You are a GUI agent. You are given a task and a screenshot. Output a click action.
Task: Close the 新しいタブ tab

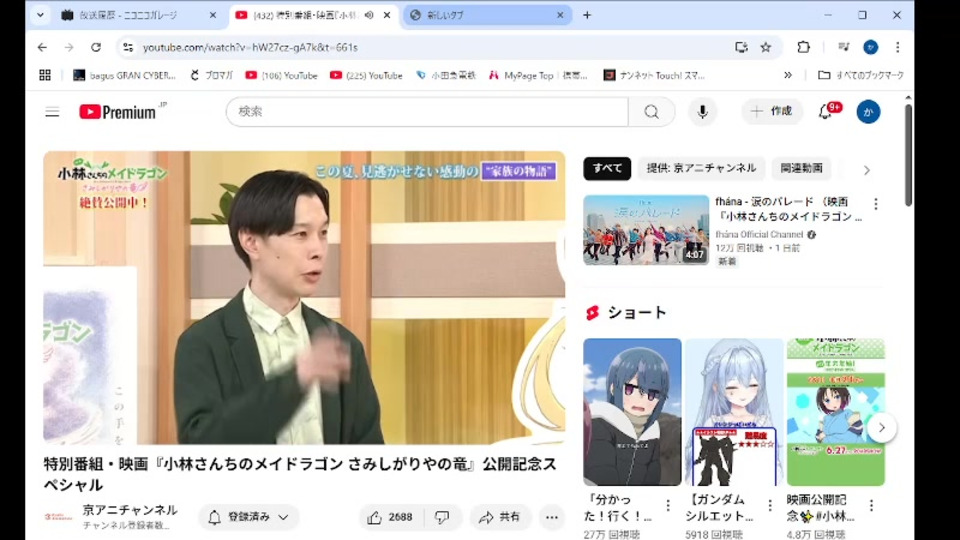pyautogui.click(x=560, y=15)
